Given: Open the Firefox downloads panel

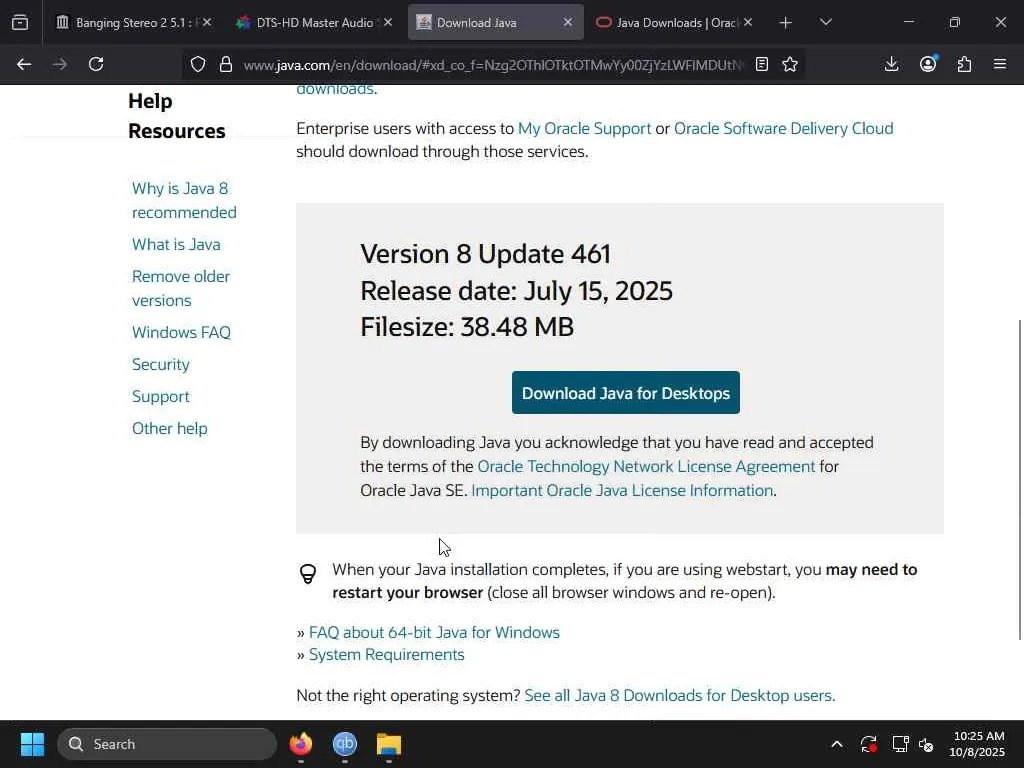Looking at the screenshot, I should pos(892,64).
